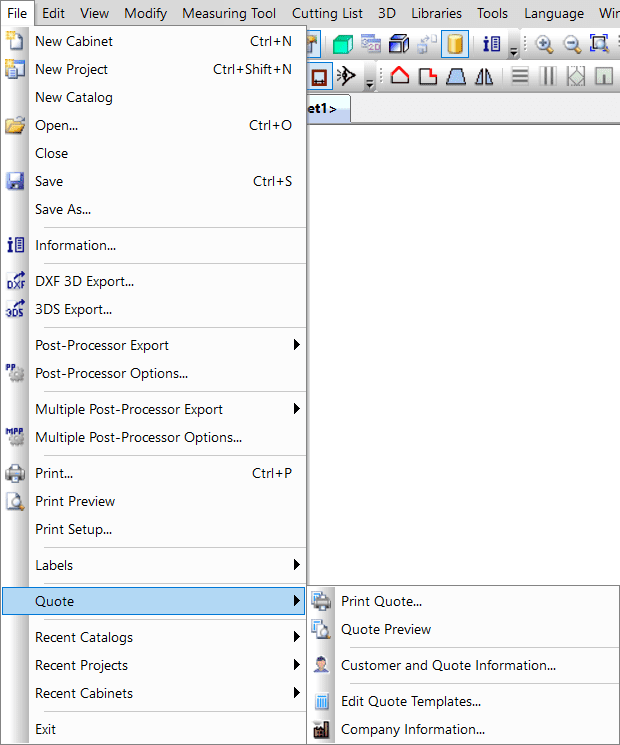Choose 3DS Export... entry
Viewport: 620px width, 745px height.
[x=153, y=309]
